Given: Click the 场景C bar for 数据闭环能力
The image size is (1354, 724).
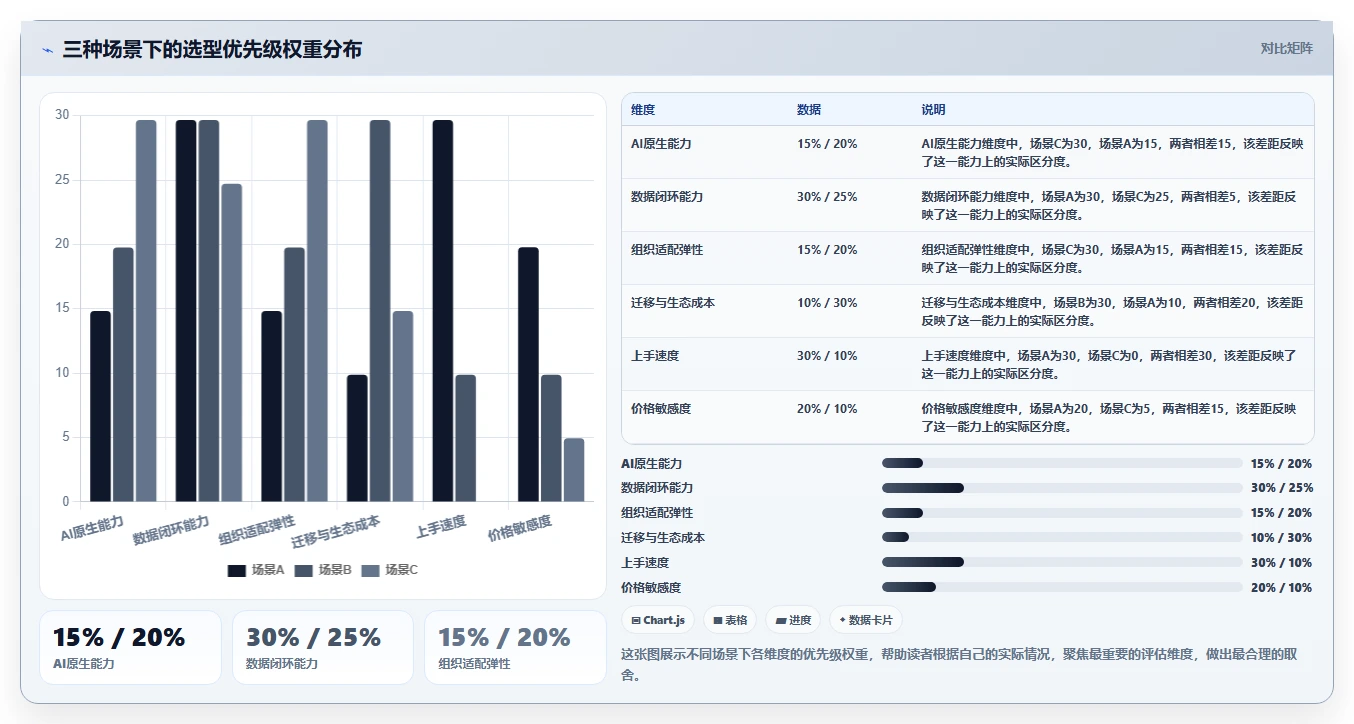Looking at the screenshot, I should pos(232,343).
